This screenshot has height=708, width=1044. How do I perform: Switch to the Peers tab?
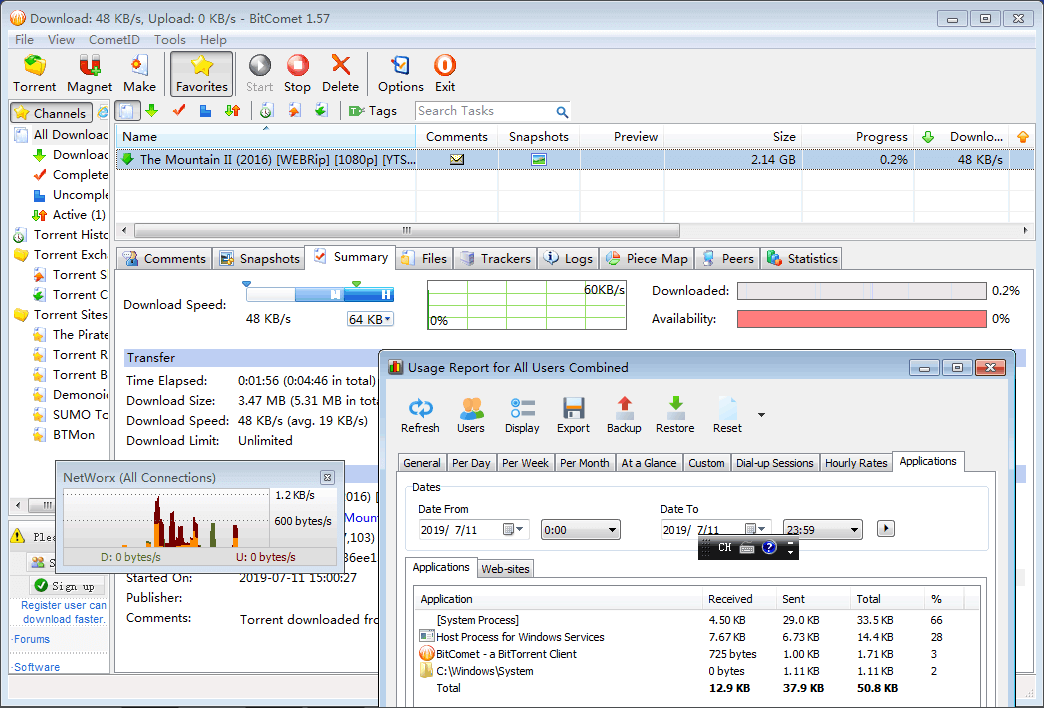[x=728, y=258]
